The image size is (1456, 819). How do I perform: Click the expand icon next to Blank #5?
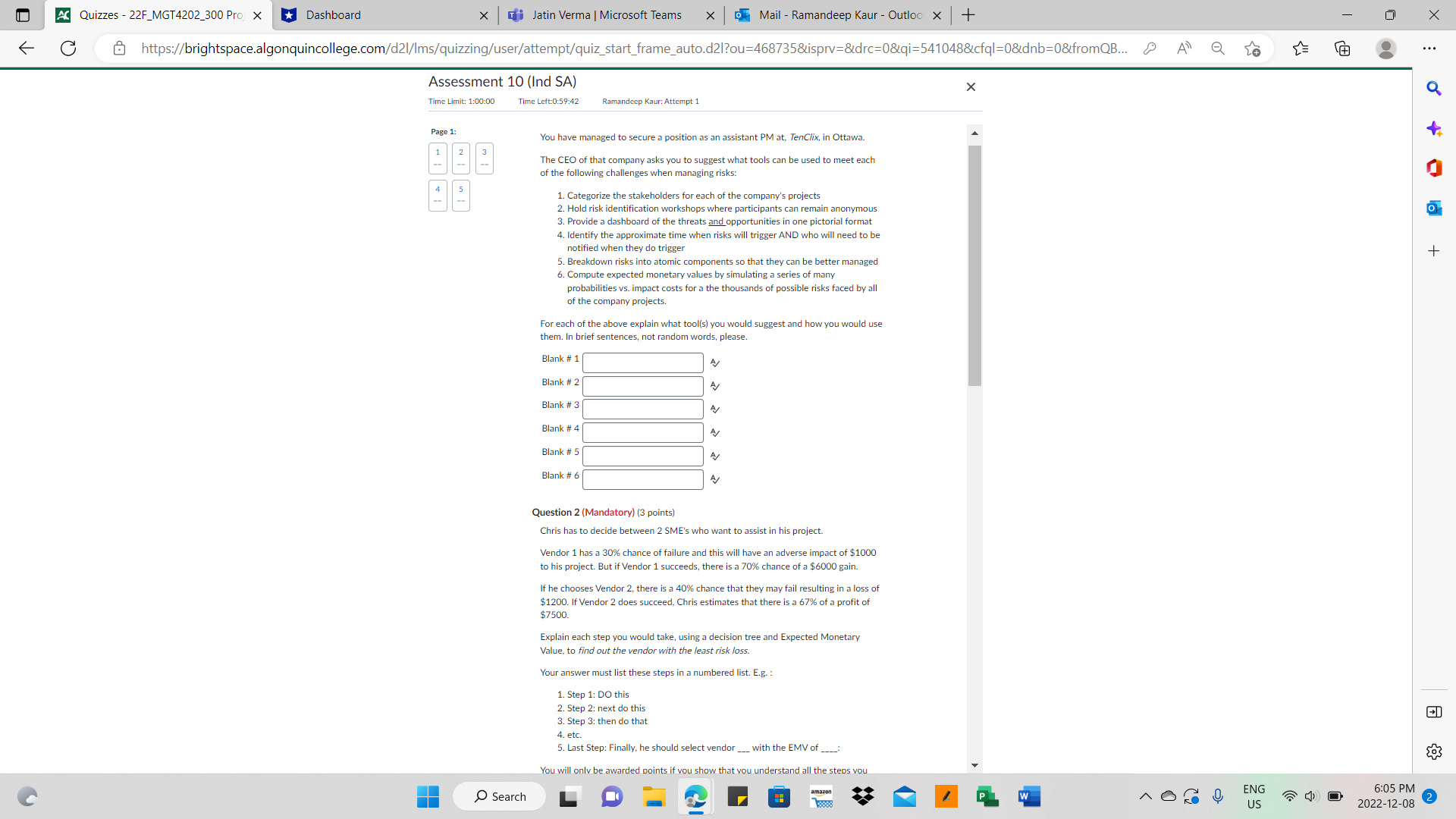click(715, 456)
